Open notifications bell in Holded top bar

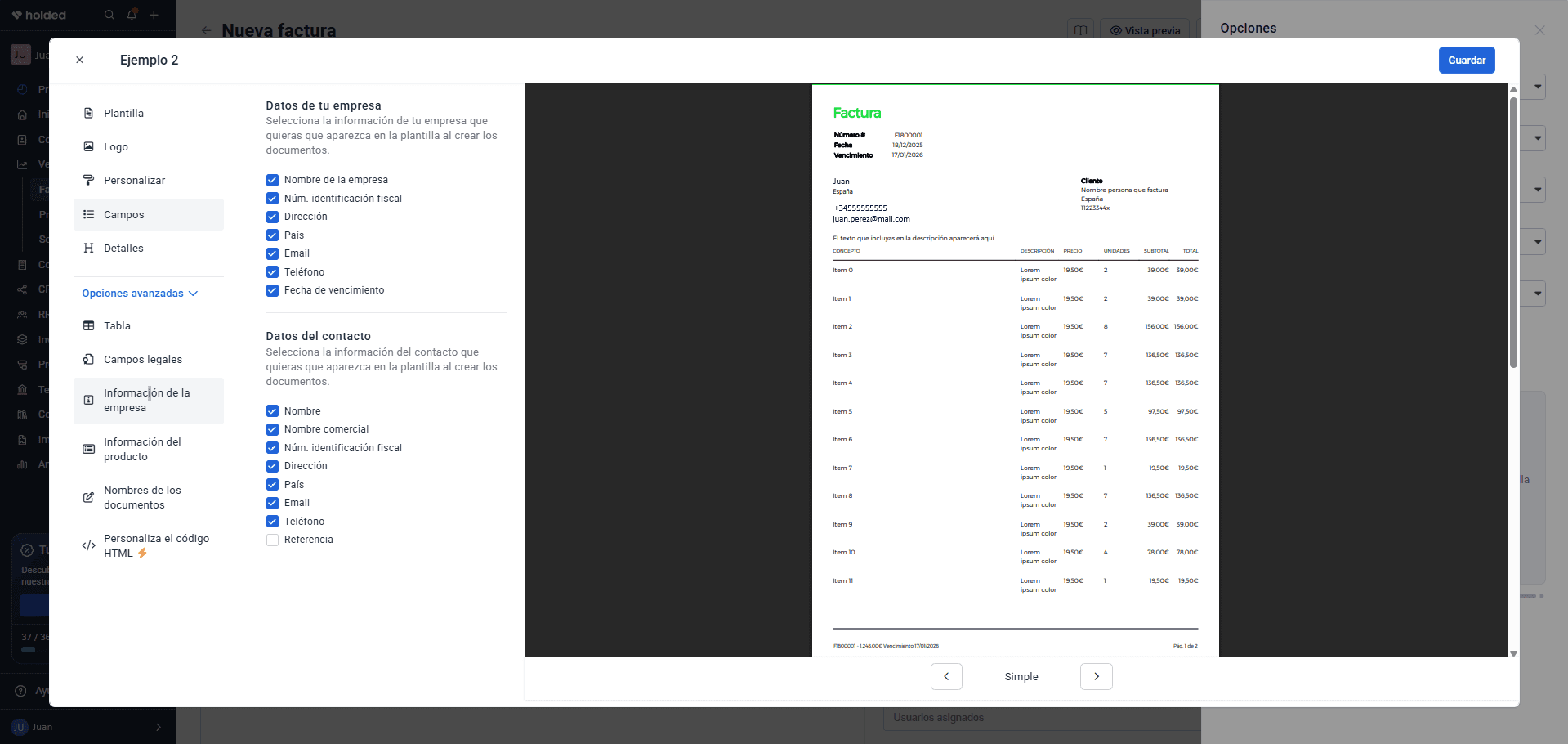click(132, 15)
